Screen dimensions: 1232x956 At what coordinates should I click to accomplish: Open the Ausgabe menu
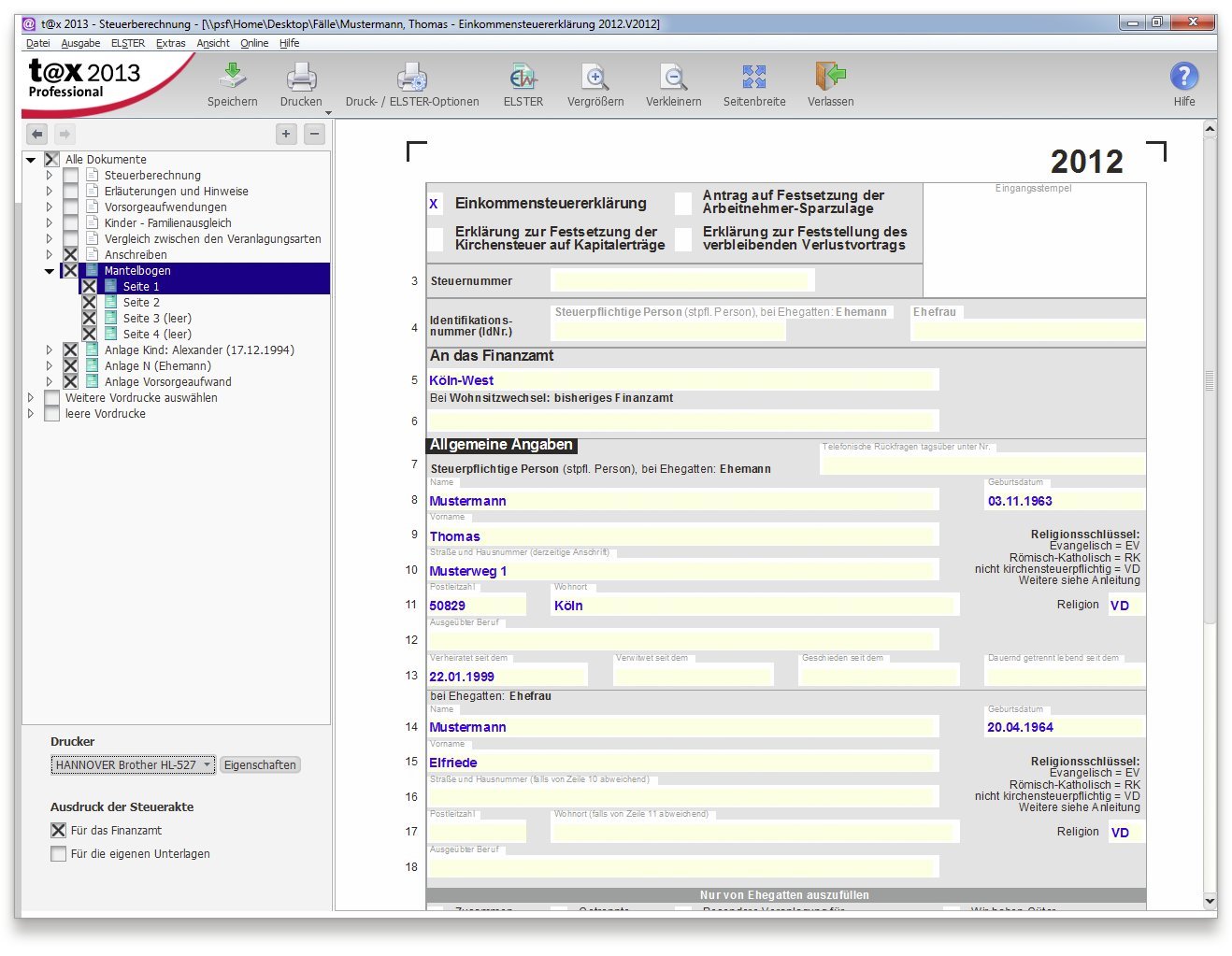80,43
